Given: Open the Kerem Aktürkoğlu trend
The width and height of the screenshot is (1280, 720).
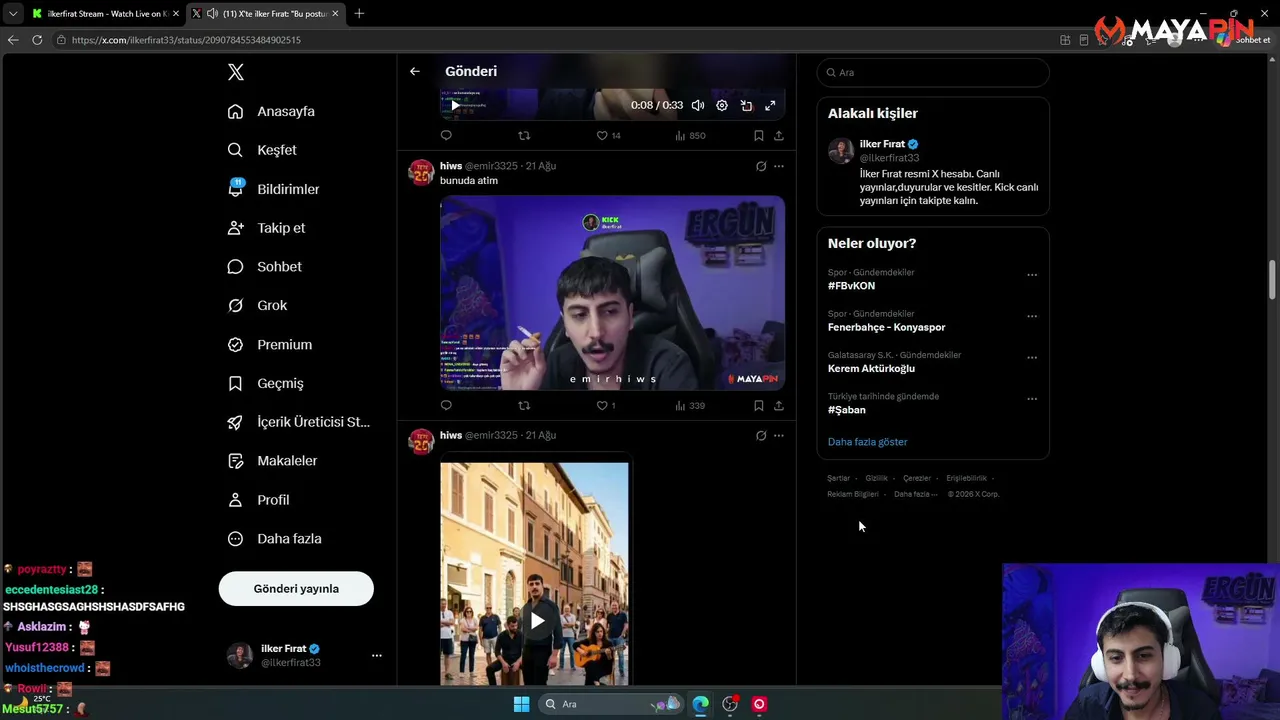Looking at the screenshot, I should 871,368.
